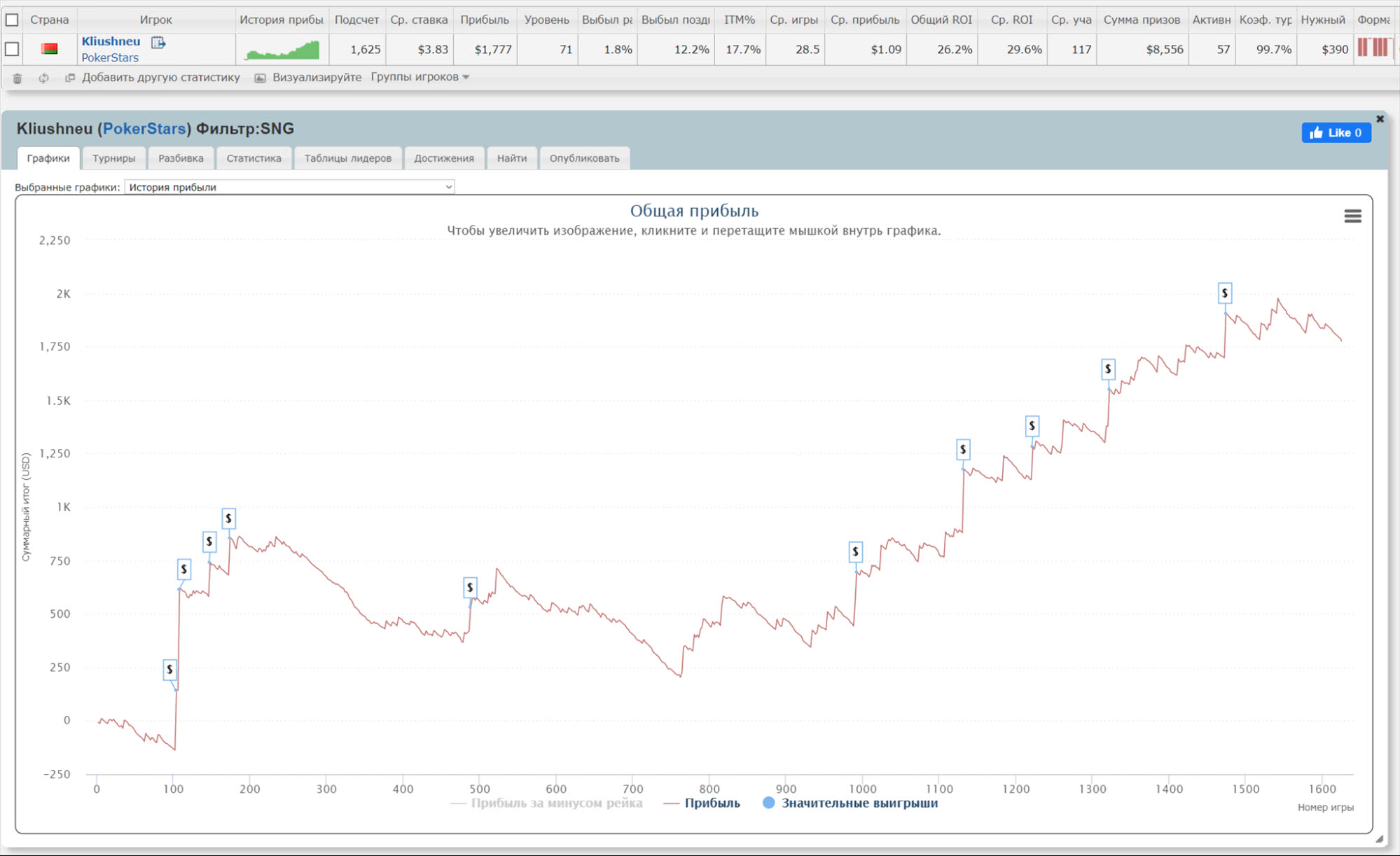Open the chart hamburger menu icon

pos(1352,216)
